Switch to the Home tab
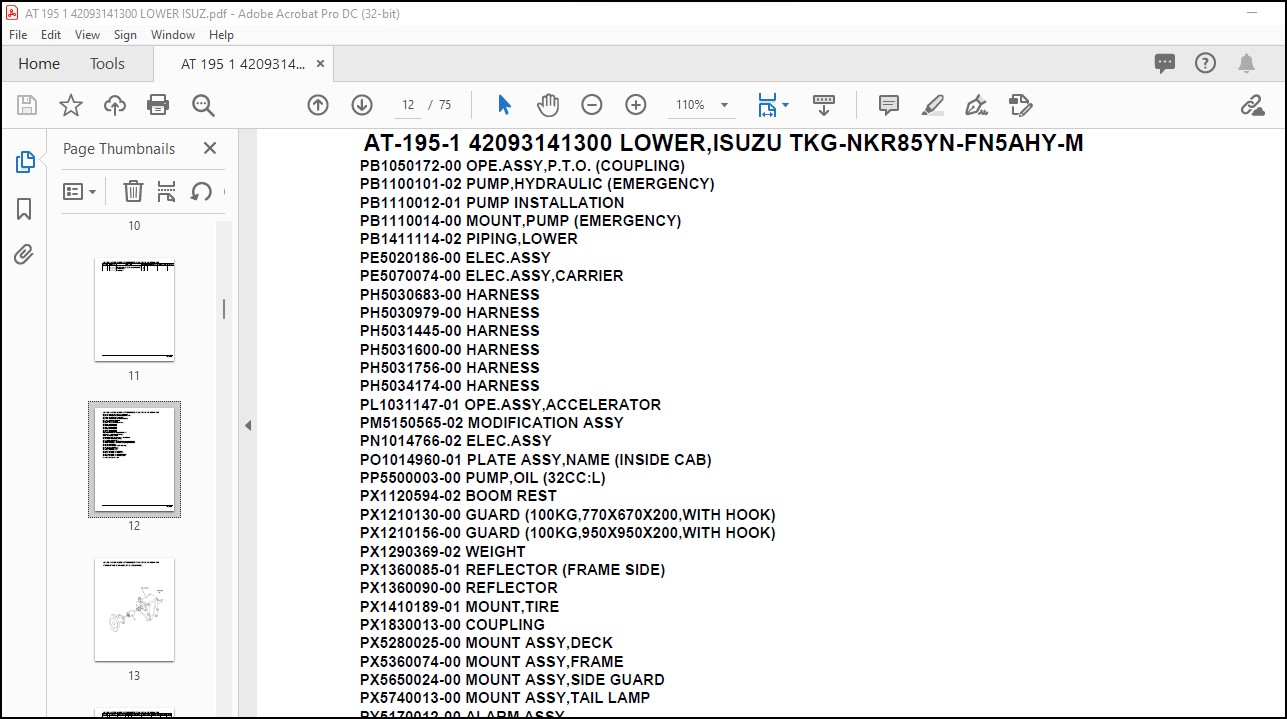This screenshot has width=1287, height=719. [x=39, y=63]
